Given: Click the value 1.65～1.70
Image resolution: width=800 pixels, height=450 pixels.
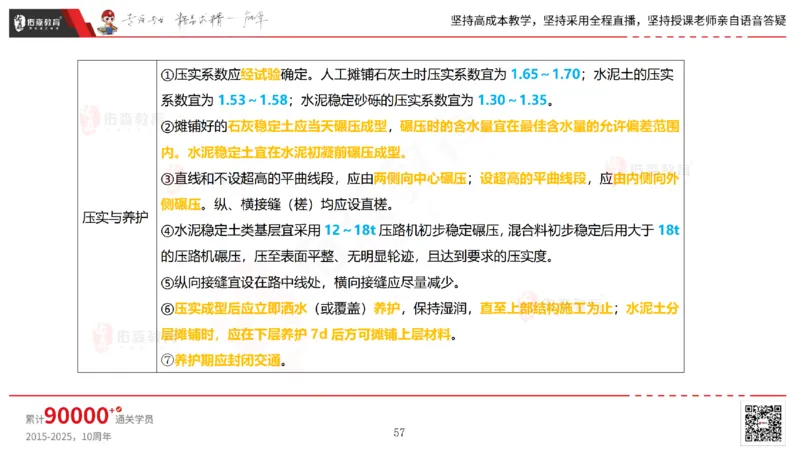Looking at the screenshot, I should click(x=545, y=74).
